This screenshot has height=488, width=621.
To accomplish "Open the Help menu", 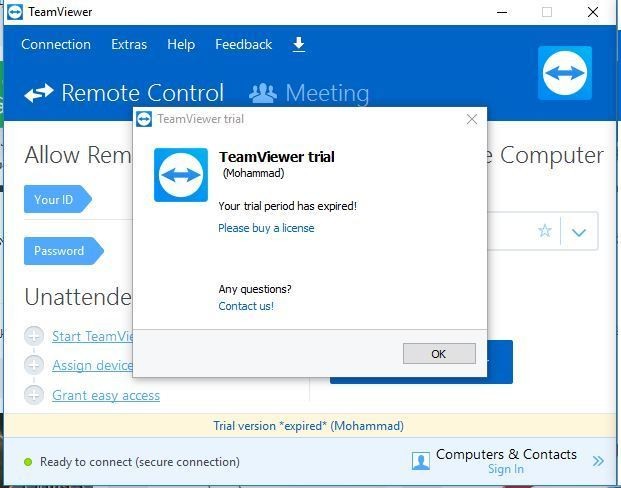I will coord(181,44).
